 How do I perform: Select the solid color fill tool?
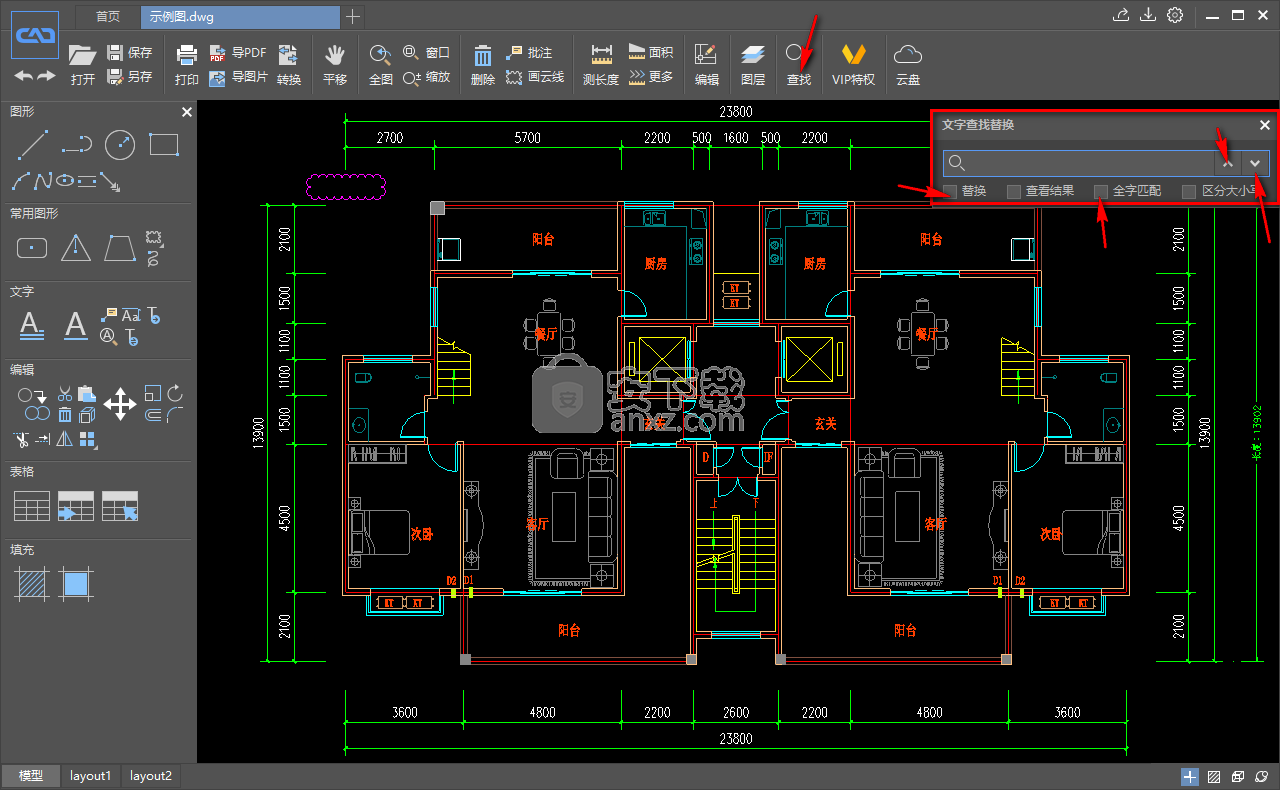tap(76, 583)
